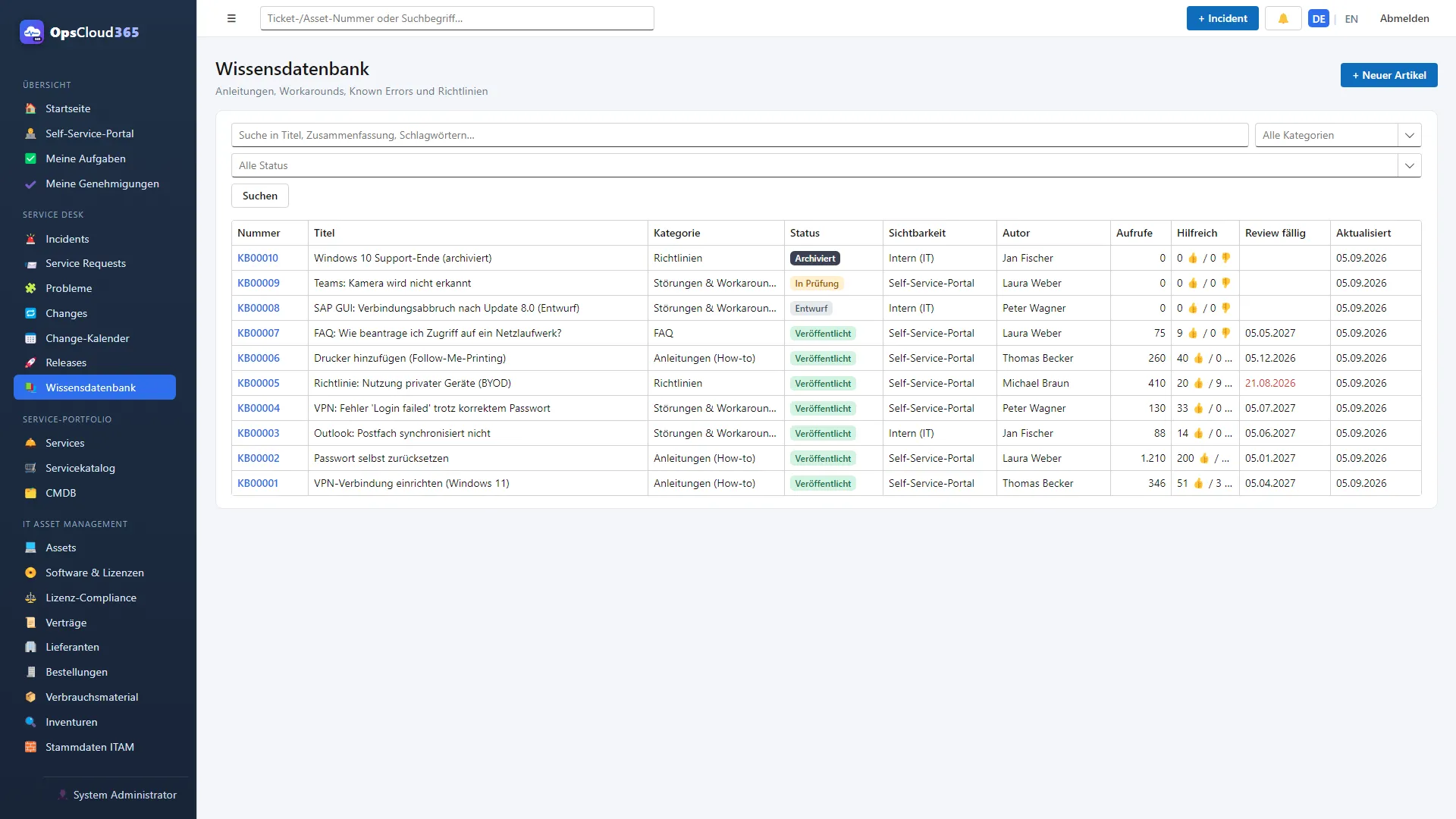
Task: Click the Meine Genehmigungen icon
Action: 30,184
